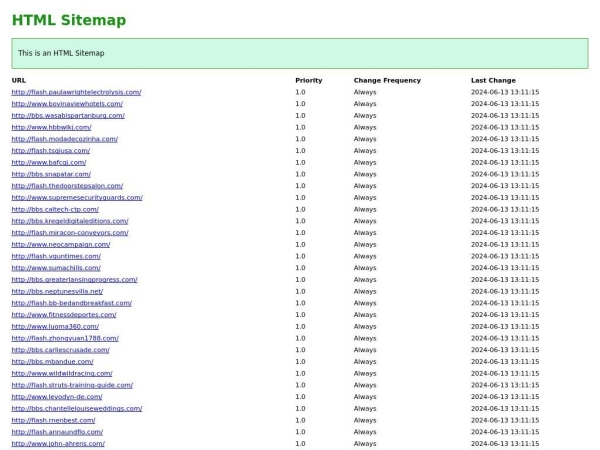Viewport: 600px width, 450px height.
Task: Click 'Always' in the chantellelouiseweddings row
Action: coord(365,409)
